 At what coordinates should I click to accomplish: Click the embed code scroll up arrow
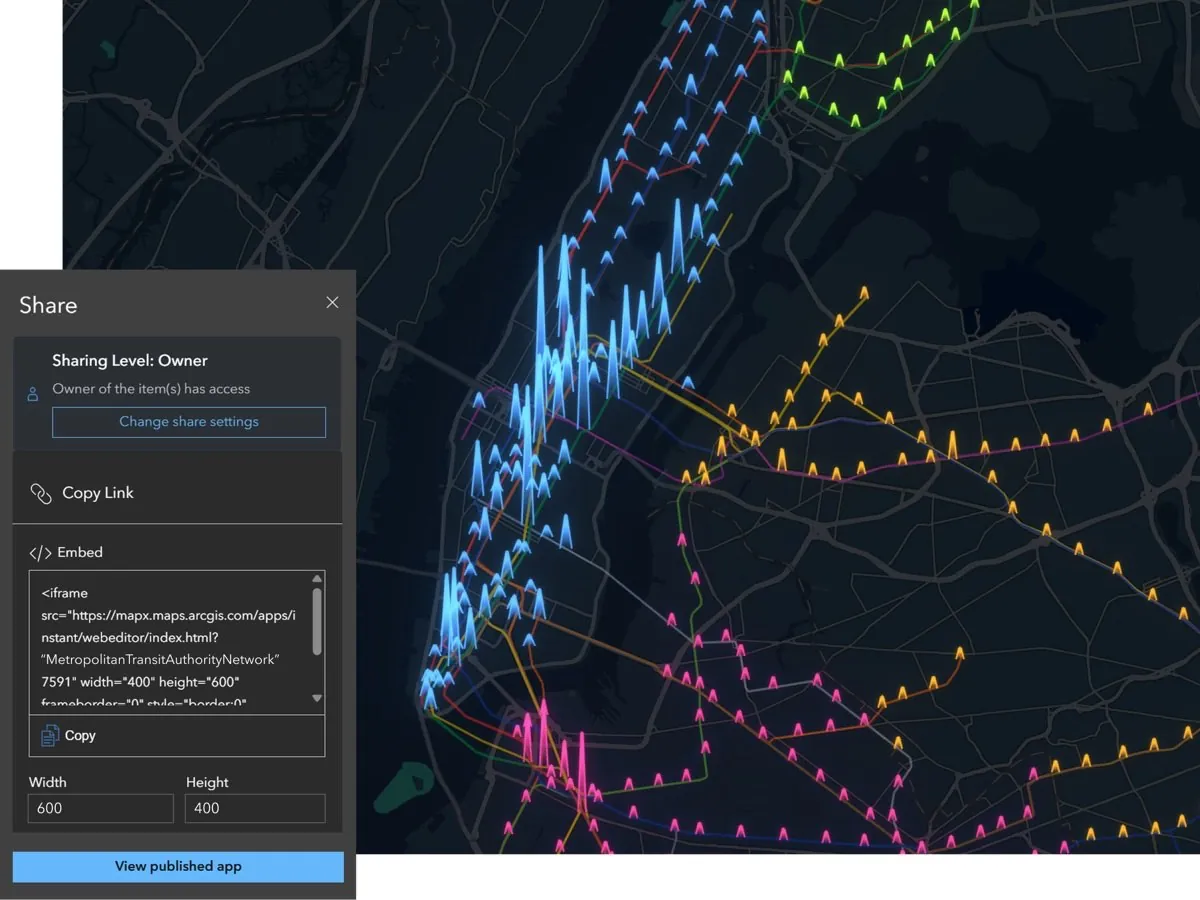coord(317,579)
